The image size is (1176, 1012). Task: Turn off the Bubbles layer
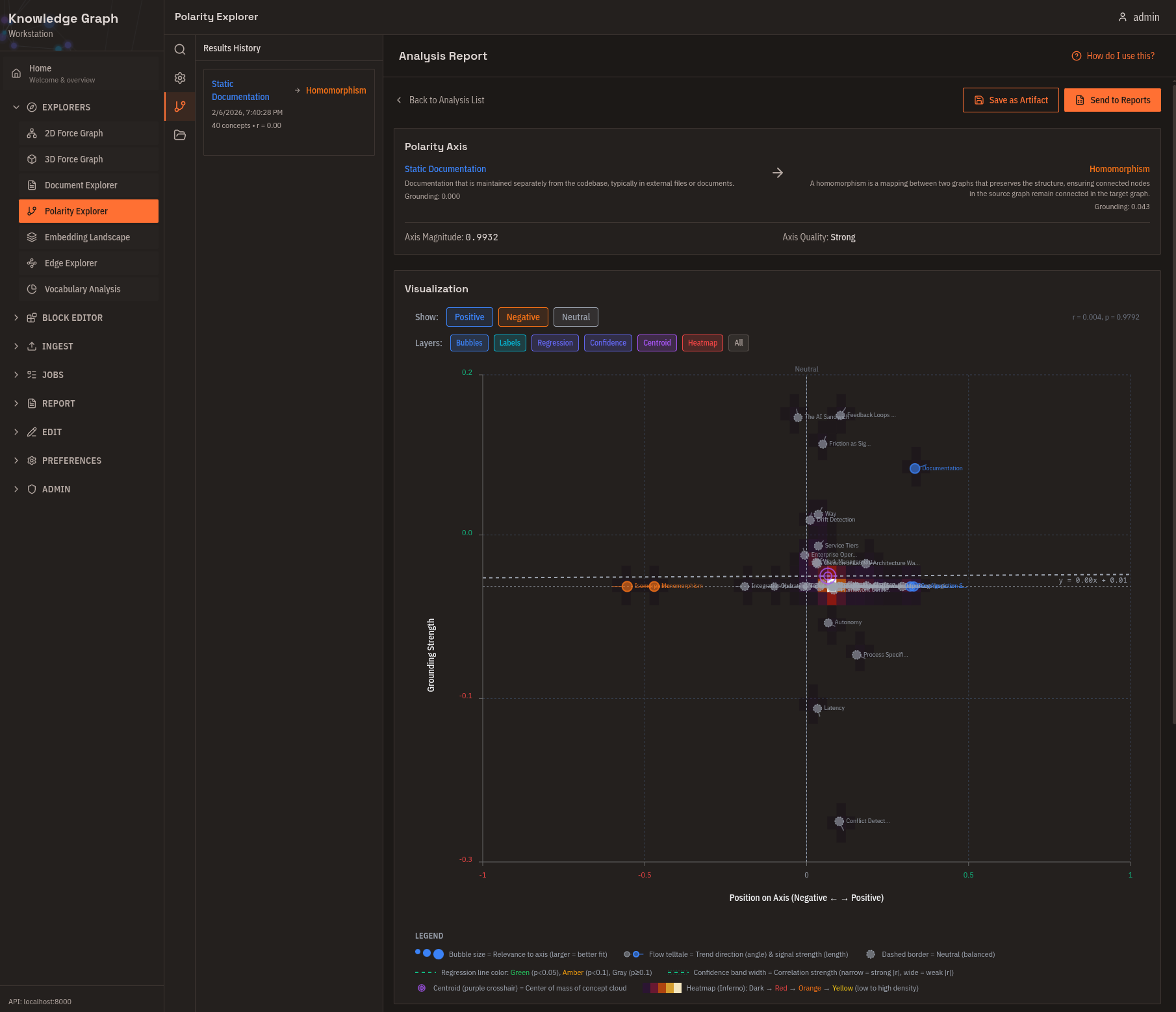(468, 343)
